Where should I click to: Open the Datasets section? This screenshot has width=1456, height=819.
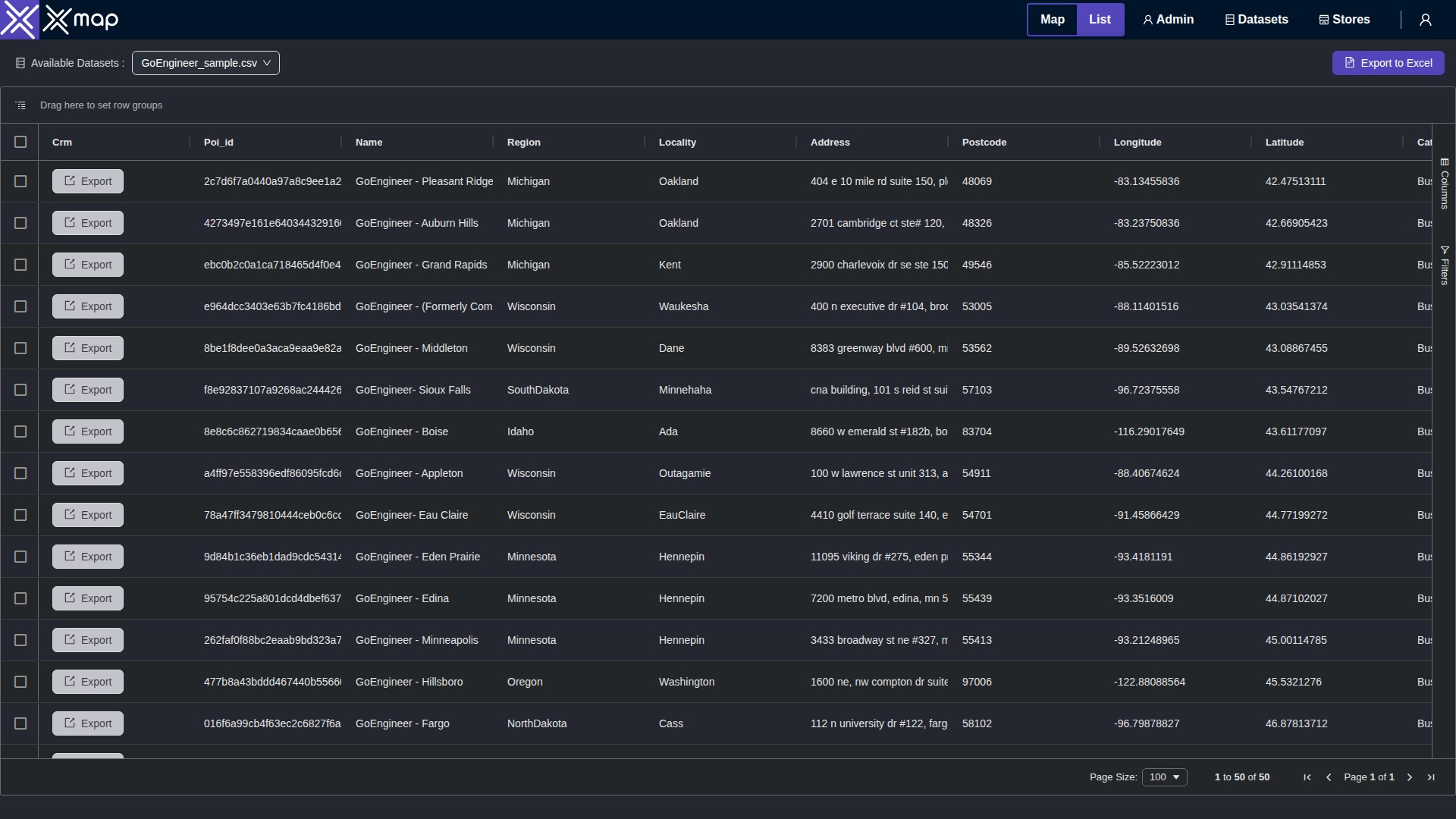pos(1255,19)
